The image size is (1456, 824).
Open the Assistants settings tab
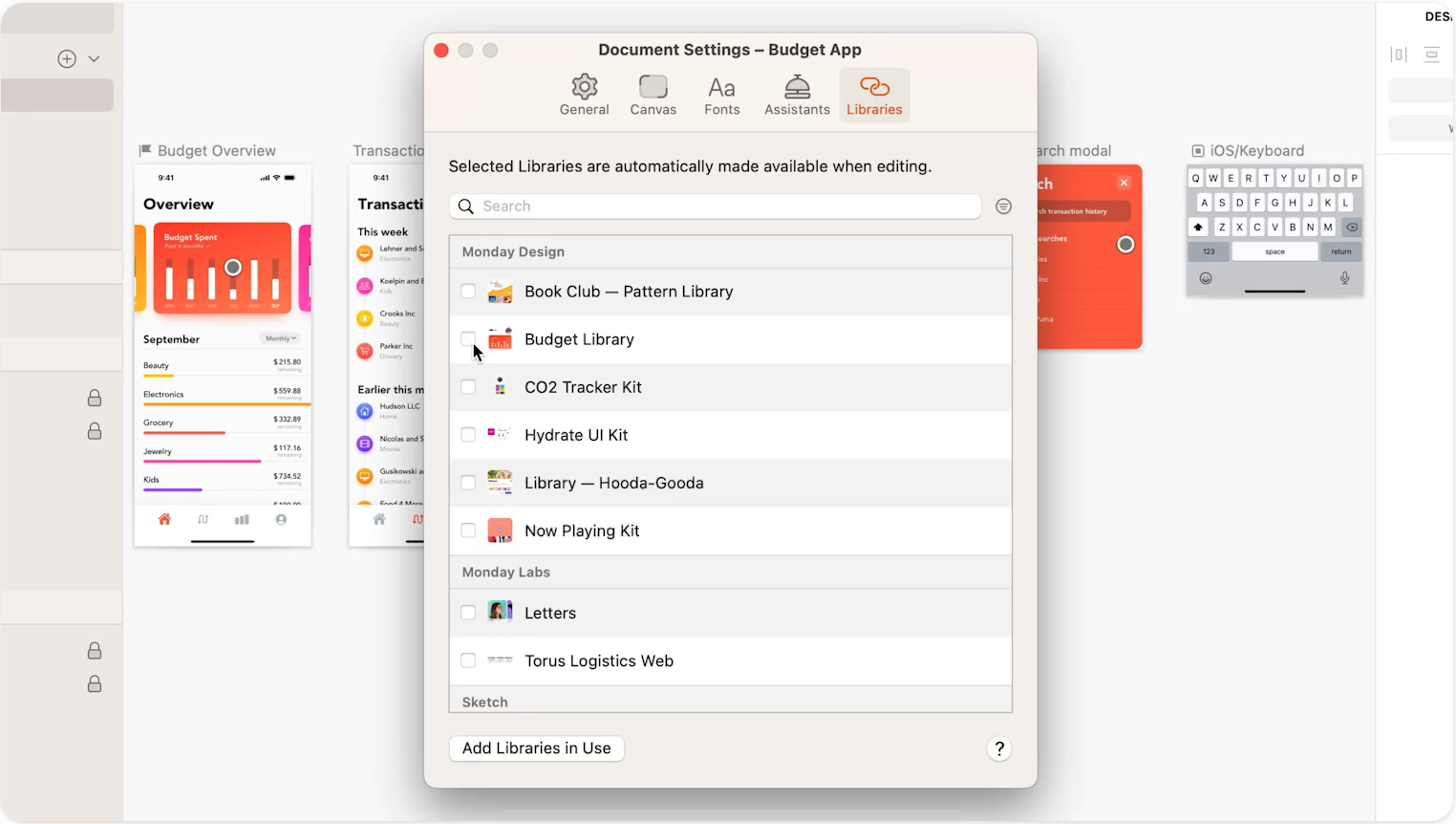click(797, 96)
